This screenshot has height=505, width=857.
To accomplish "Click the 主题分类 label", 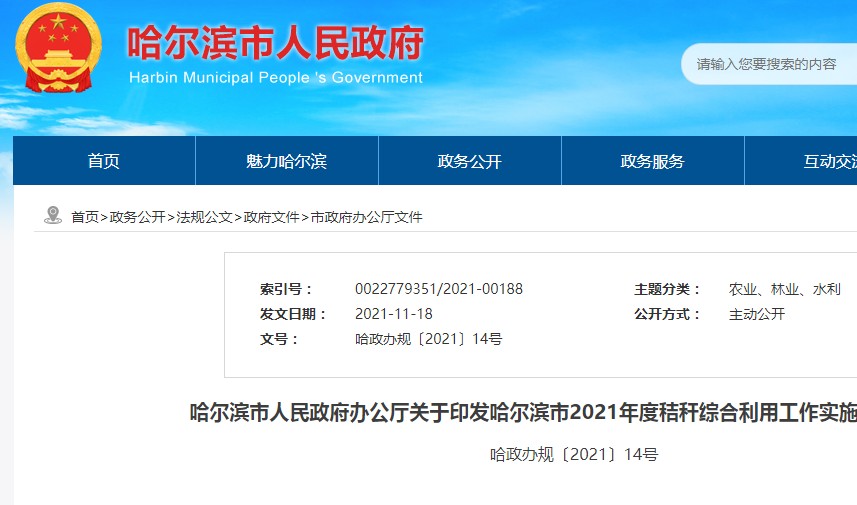I will [x=667, y=289].
